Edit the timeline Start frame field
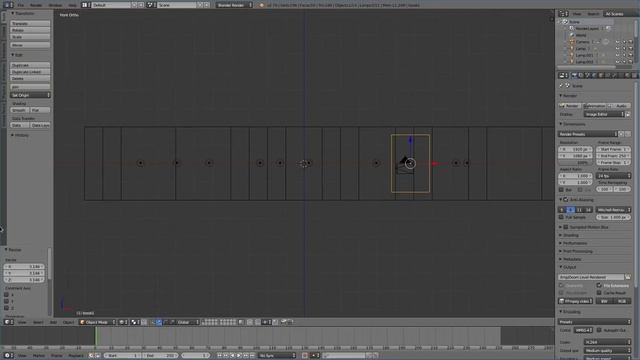Image resolution: width=640 pixels, height=360 pixels. point(121,356)
